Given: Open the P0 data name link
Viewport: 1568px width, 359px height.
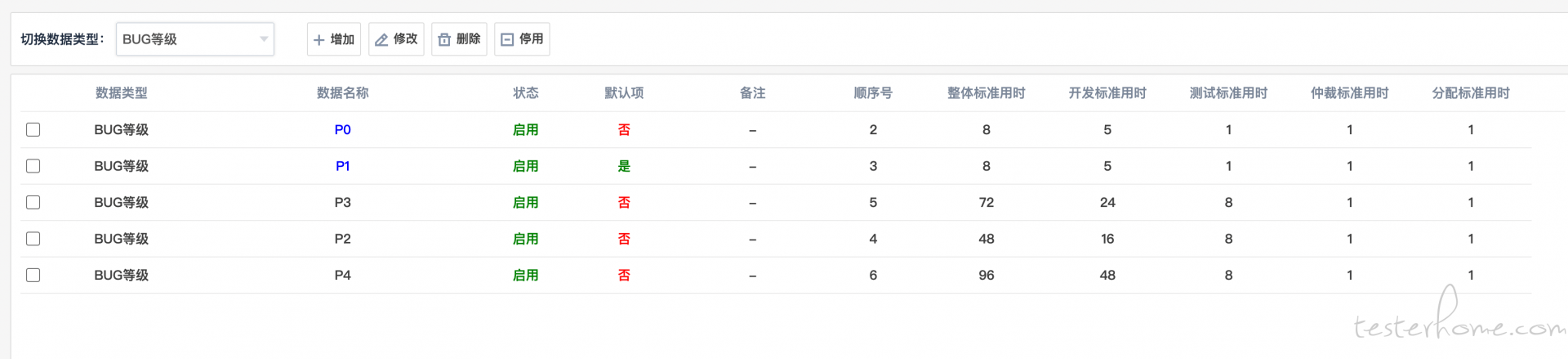Looking at the screenshot, I should tap(343, 129).
